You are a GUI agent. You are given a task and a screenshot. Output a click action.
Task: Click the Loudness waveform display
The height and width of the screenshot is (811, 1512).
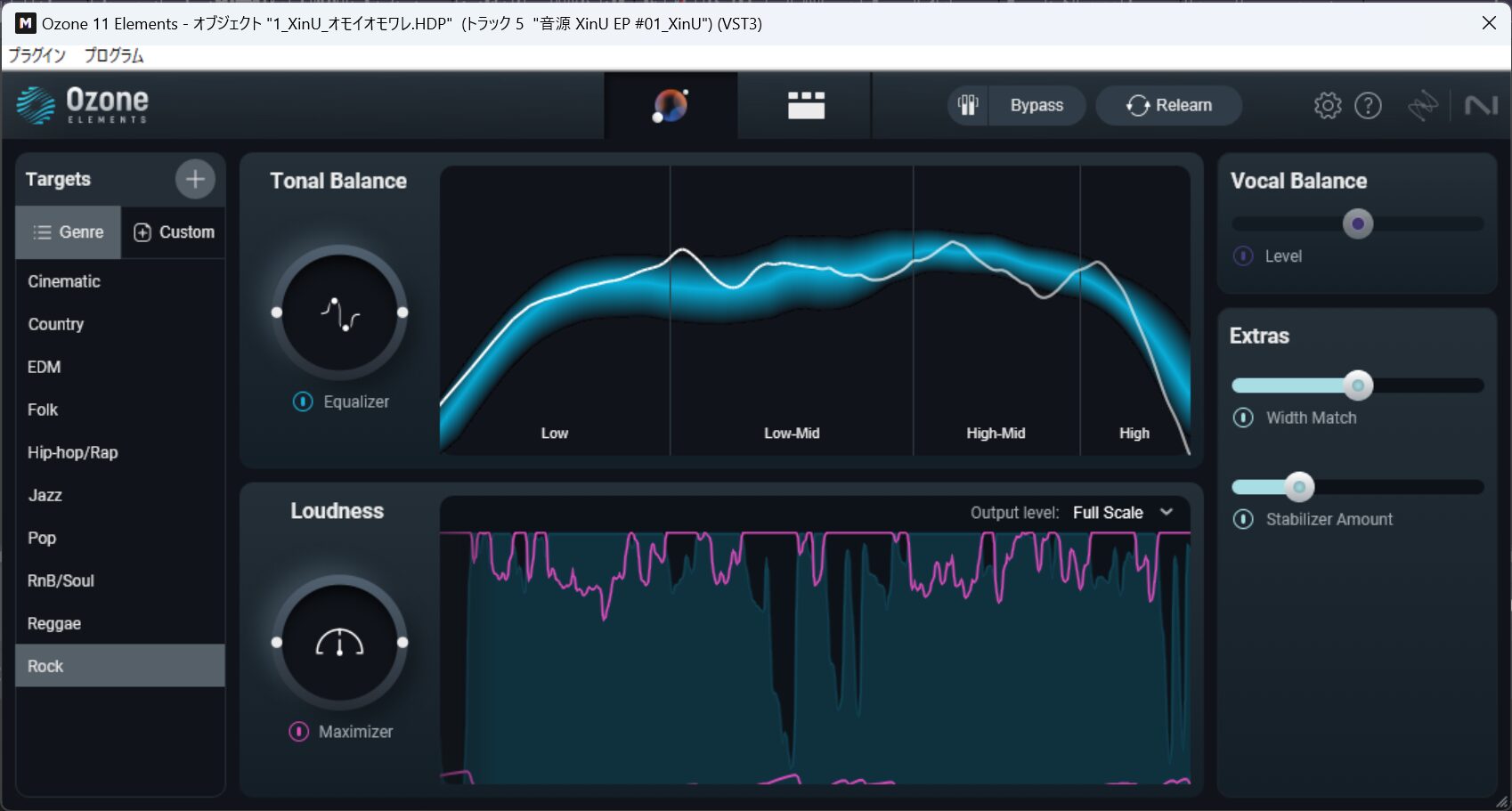tap(815, 657)
